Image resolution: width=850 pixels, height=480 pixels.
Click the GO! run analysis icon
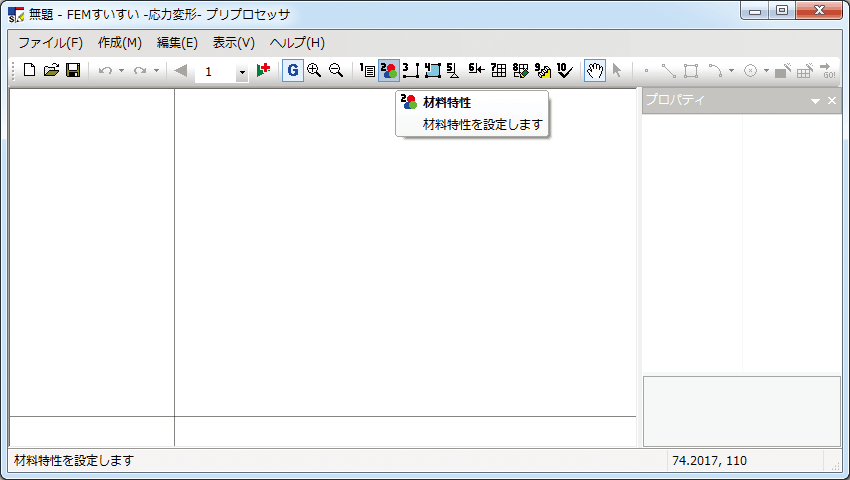(827, 71)
